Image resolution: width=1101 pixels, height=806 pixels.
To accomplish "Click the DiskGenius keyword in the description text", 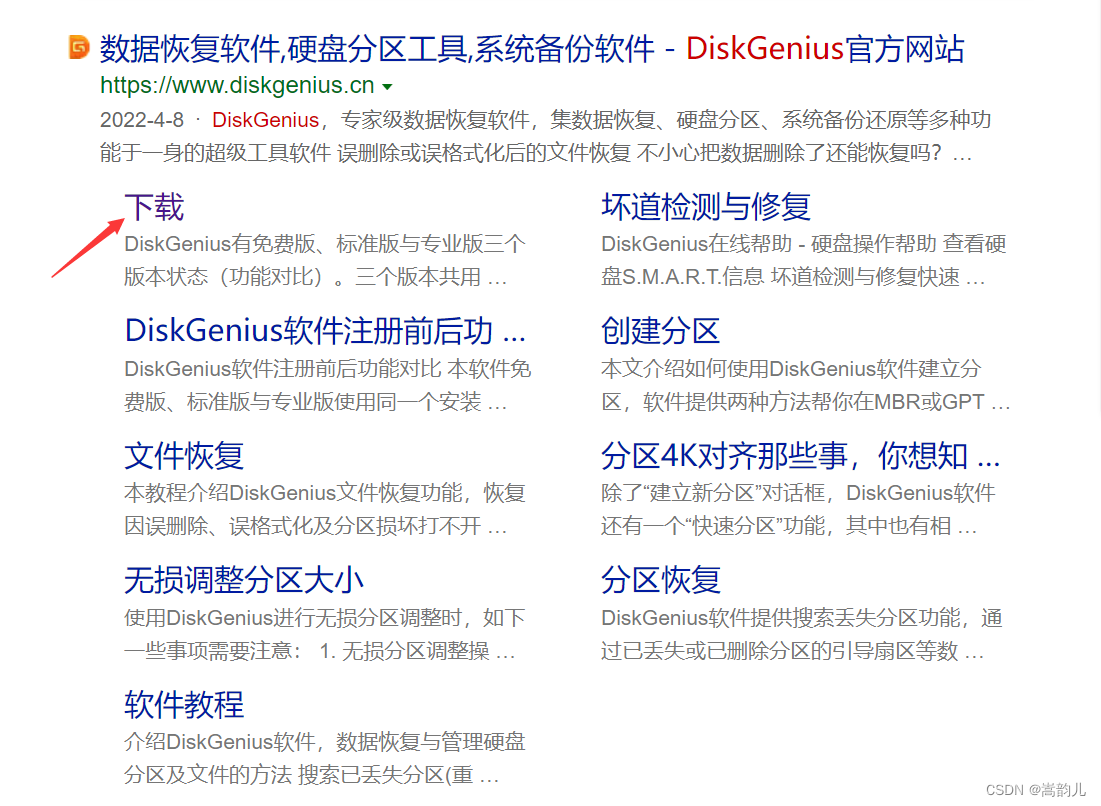I will pyautogui.click(x=264, y=118).
